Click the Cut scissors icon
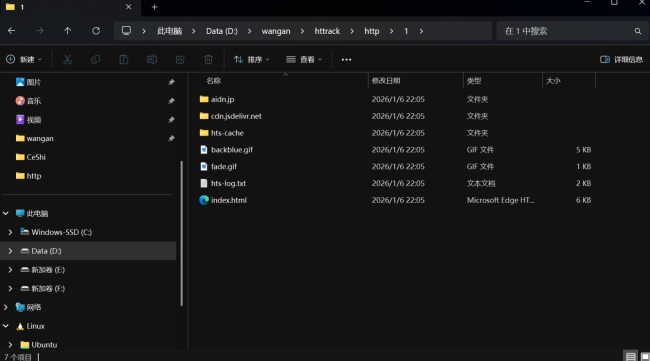 67,60
